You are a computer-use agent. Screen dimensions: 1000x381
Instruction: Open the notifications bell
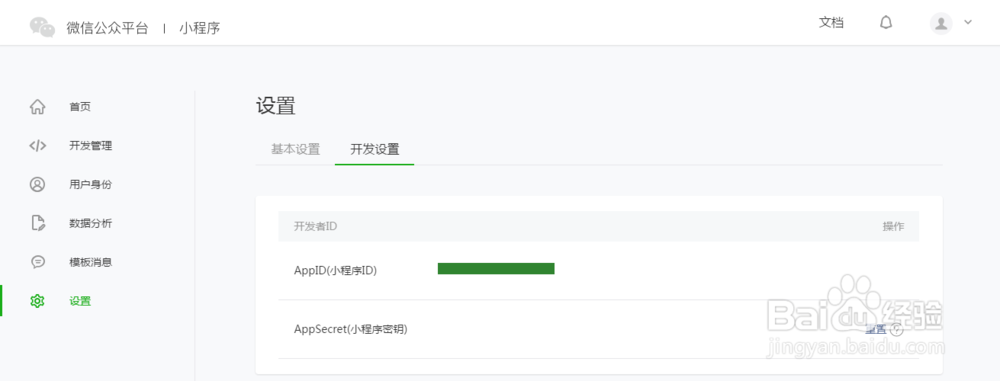click(886, 23)
